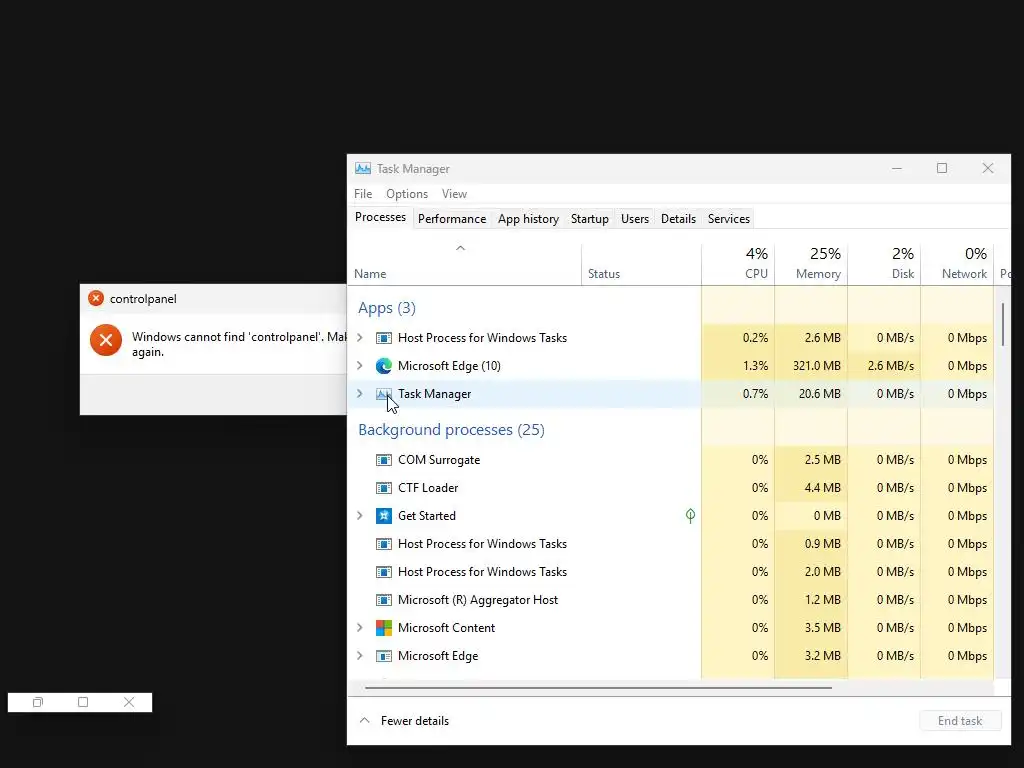Click the Get Started star icon
This screenshot has width=1024, height=768.
pyautogui.click(x=383, y=516)
